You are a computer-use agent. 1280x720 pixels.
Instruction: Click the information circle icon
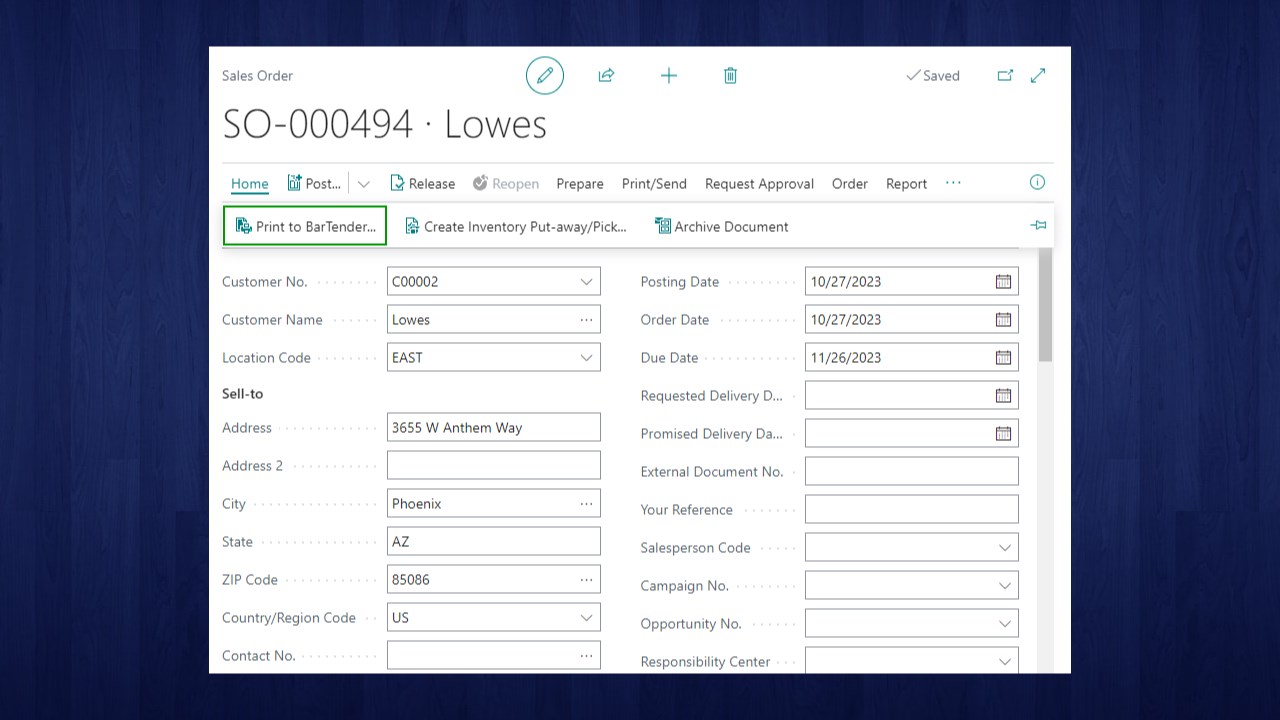(1037, 182)
